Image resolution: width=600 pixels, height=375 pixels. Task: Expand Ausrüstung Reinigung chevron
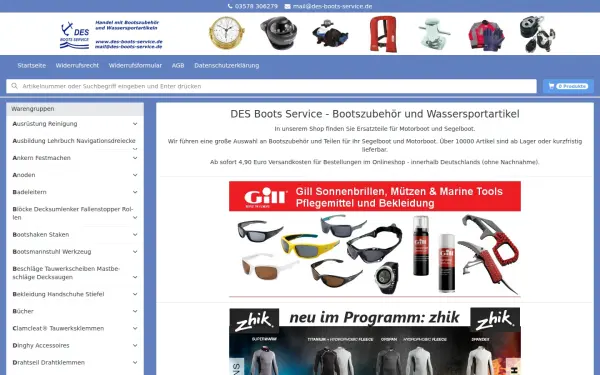point(135,124)
